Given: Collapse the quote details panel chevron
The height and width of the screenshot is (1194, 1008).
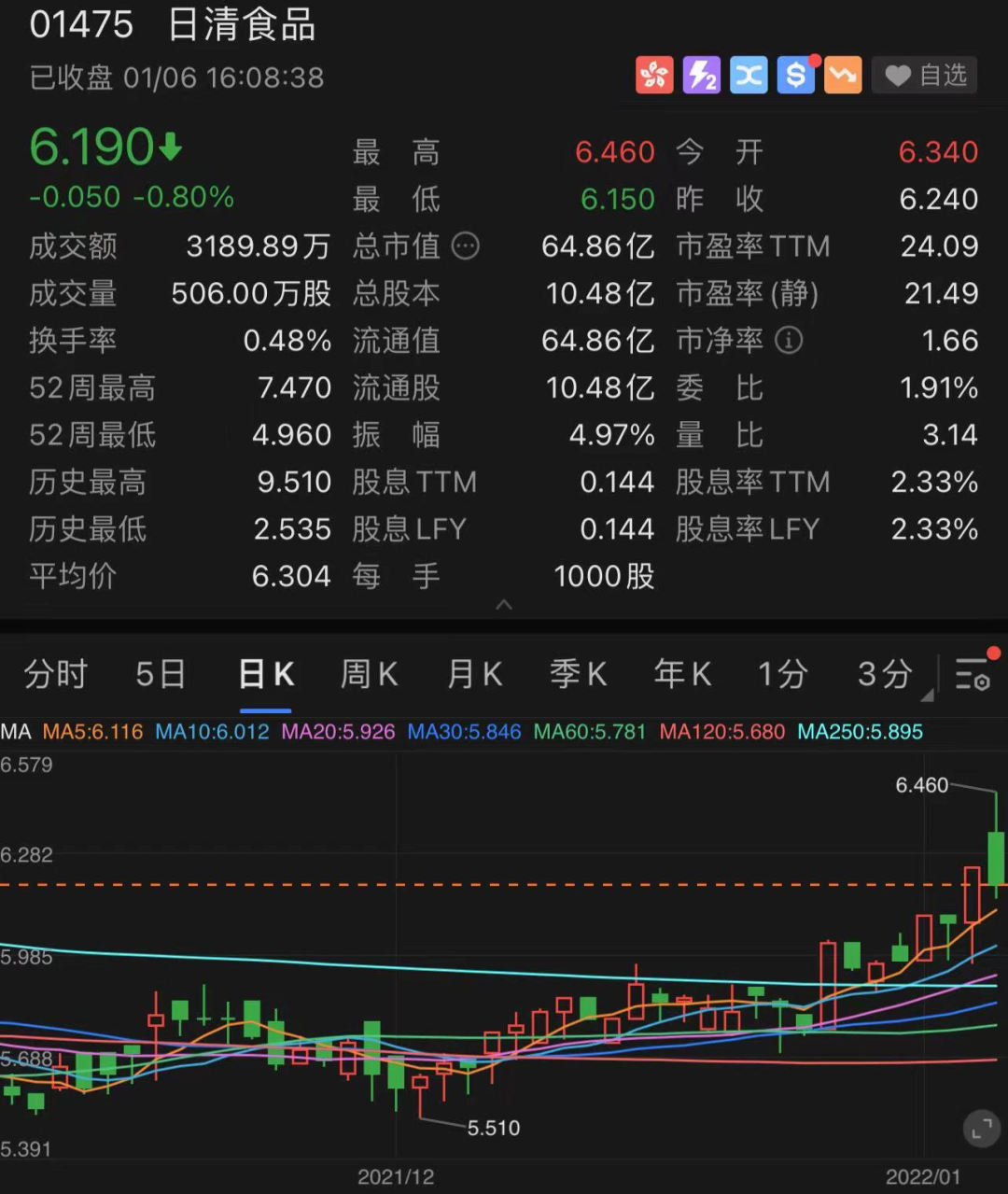Looking at the screenshot, I should point(504,605).
